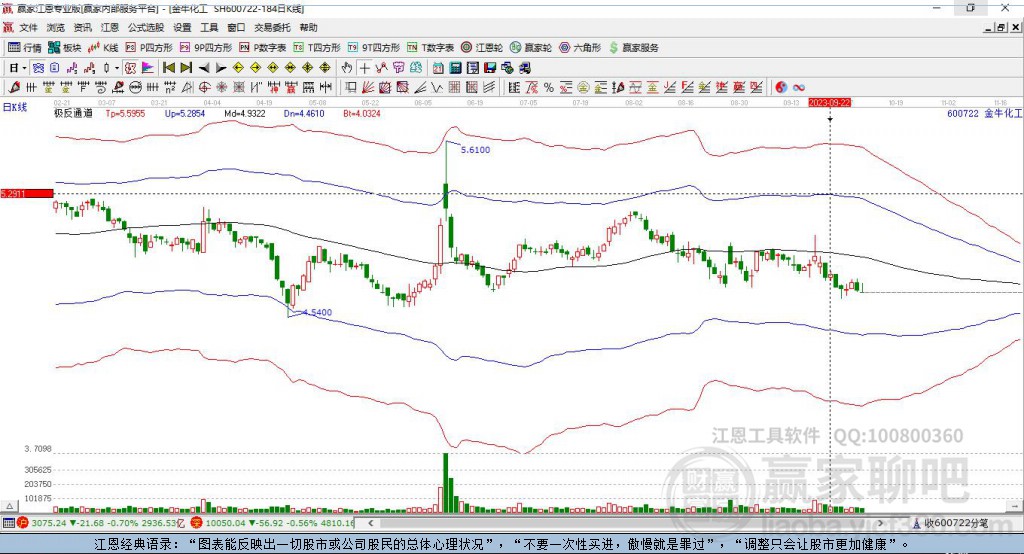
Task: Click the black left arrow icon
Action: coord(204,68)
